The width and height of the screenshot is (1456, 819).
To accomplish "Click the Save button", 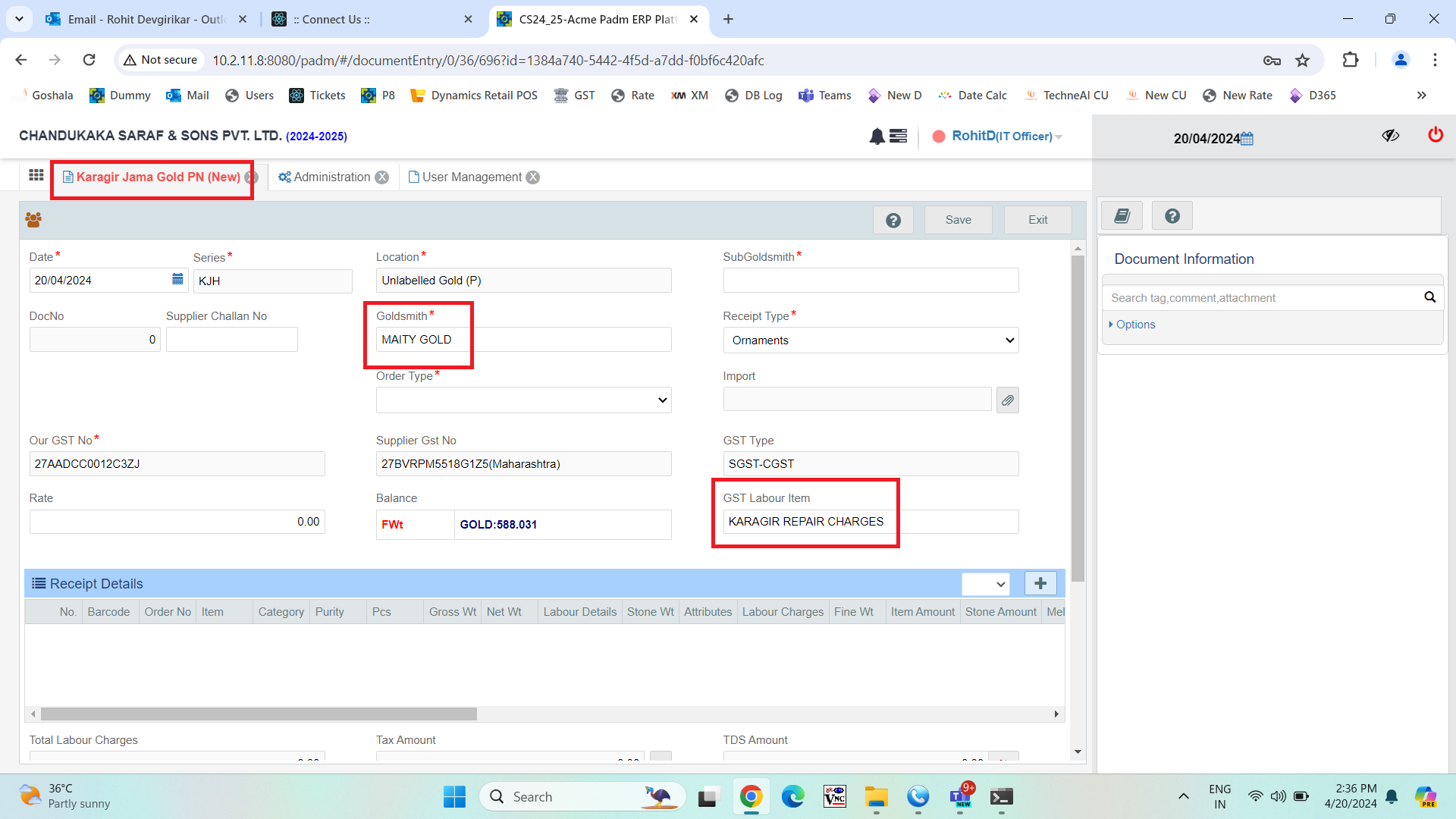I will [x=958, y=220].
